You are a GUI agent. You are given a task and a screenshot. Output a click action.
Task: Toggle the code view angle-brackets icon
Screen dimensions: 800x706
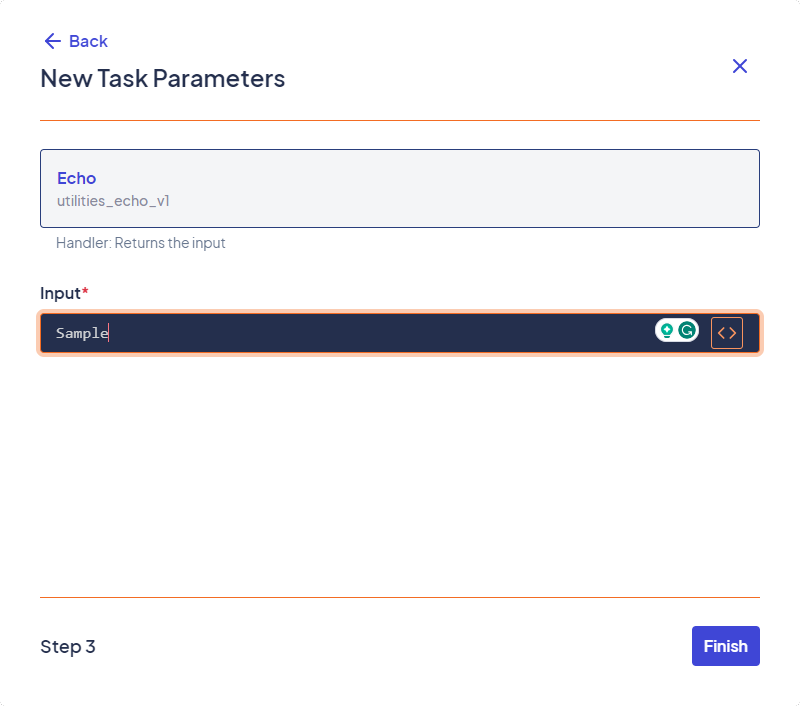click(x=727, y=333)
